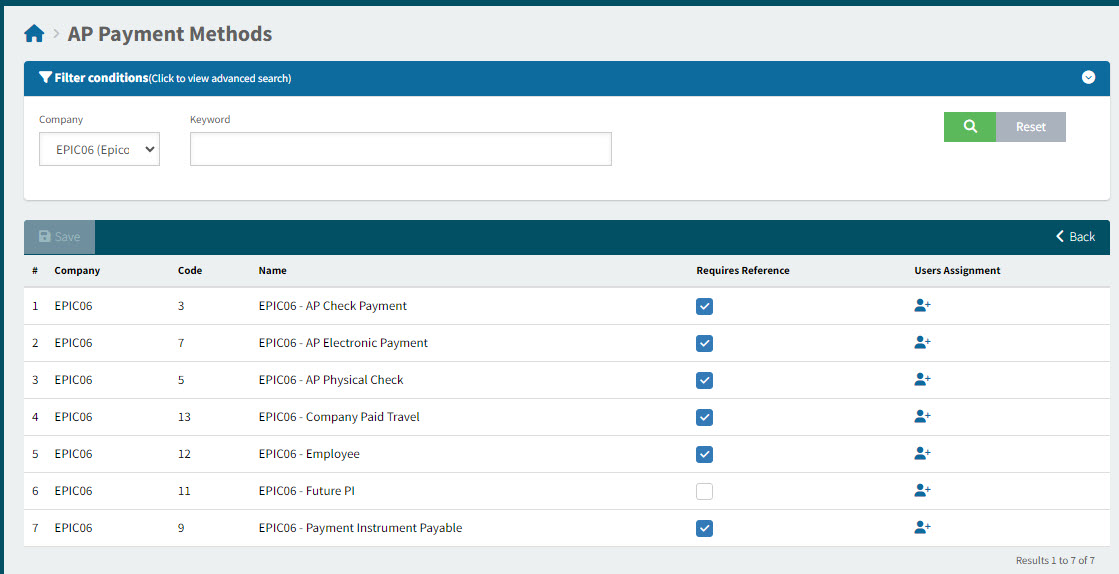
Task: Open user assignment for Company Paid Travel
Action: 922,417
